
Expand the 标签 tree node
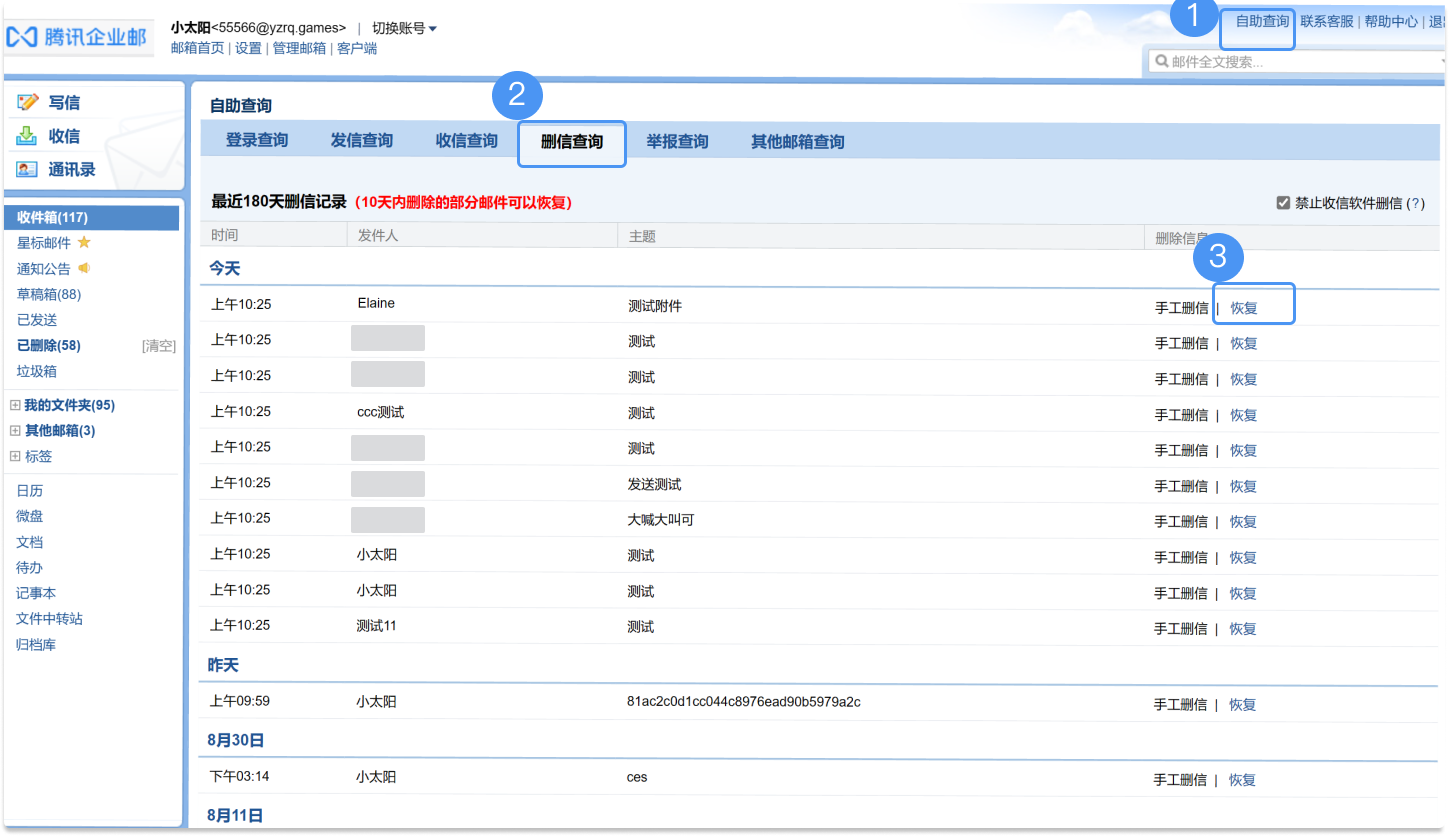[x=14, y=456]
